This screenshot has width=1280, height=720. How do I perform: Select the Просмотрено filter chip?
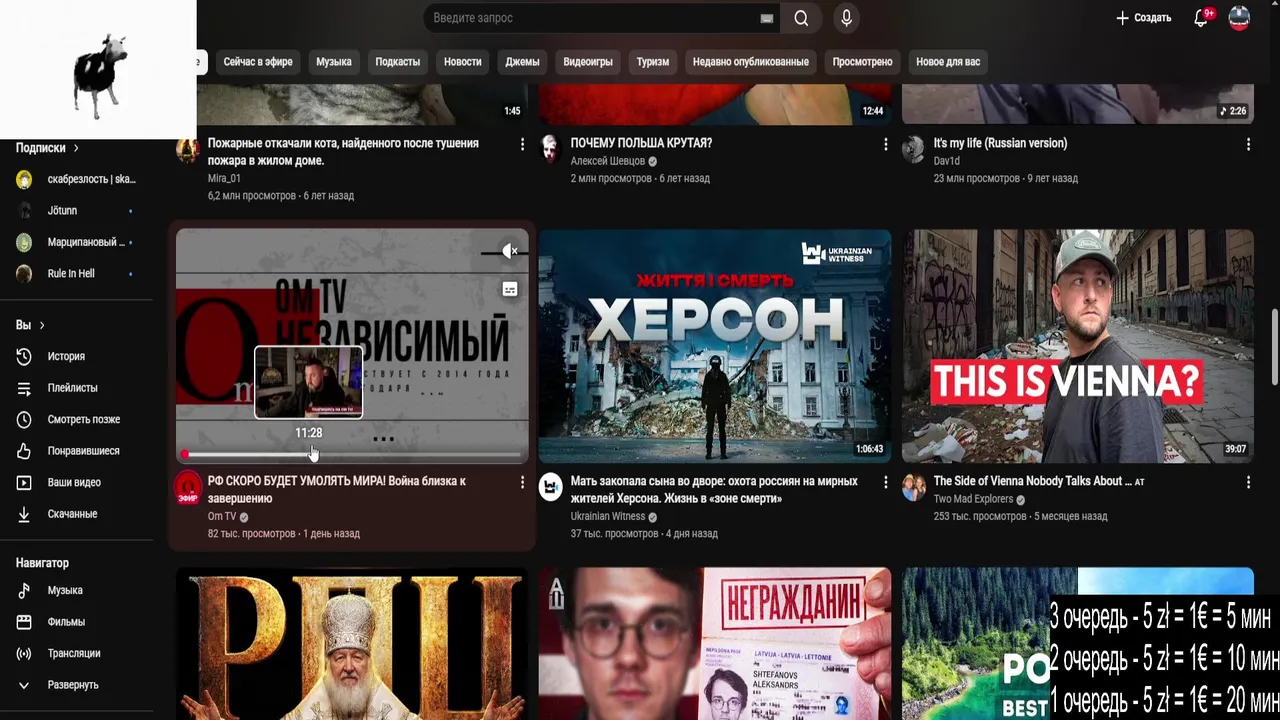pyautogui.click(x=862, y=62)
